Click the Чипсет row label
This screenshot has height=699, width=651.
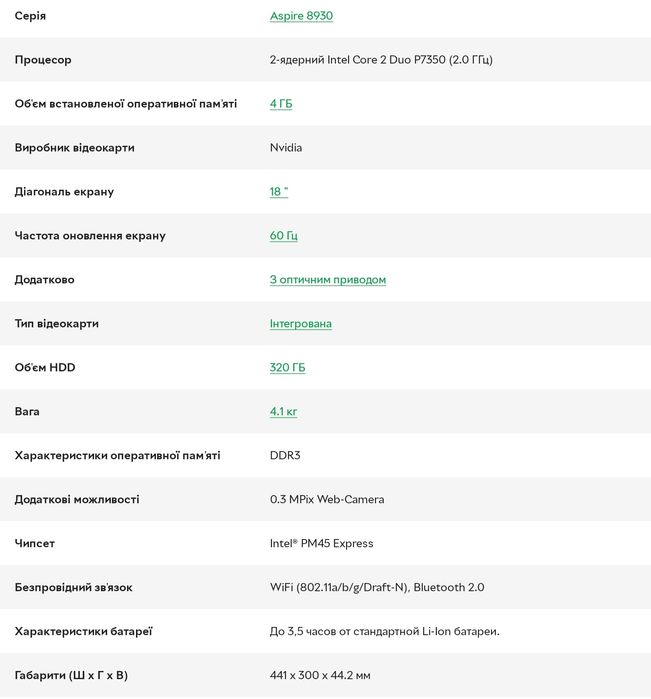click(x=35, y=543)
